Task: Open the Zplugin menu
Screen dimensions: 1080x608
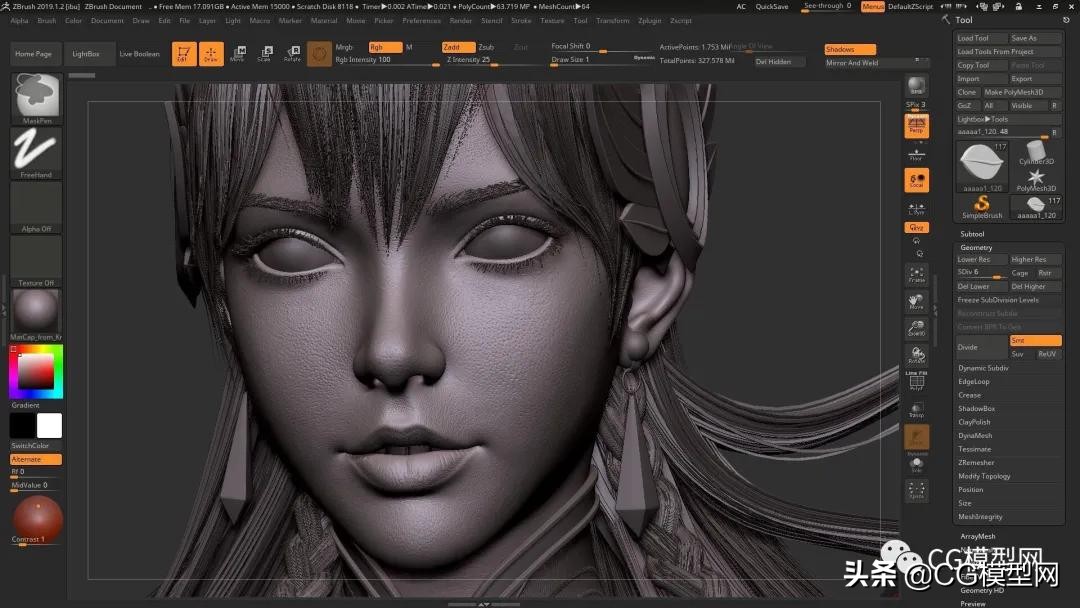Action: 649,20
